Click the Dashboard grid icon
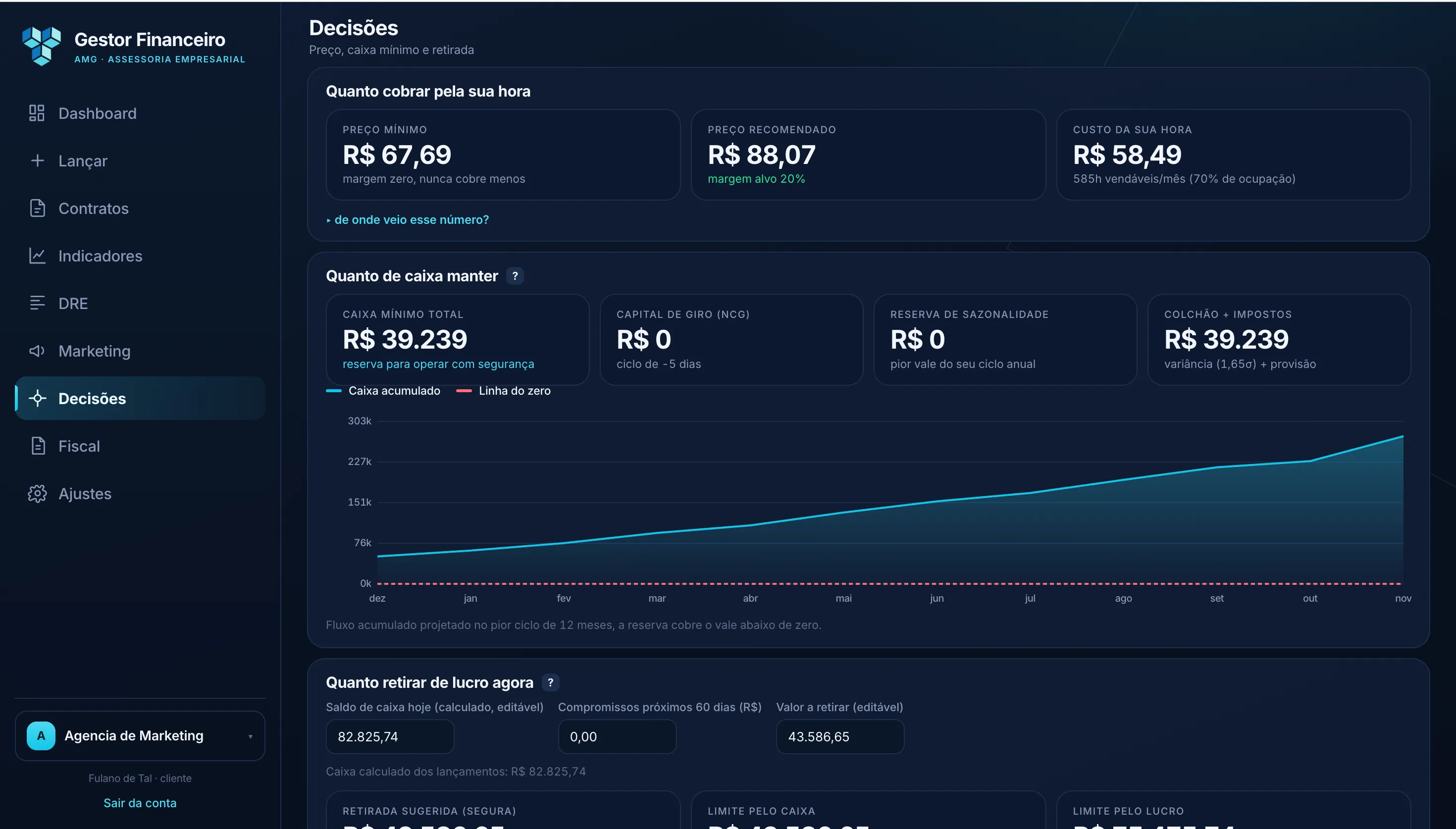Viewport: 1456px width, 829px height. point(37,113)
